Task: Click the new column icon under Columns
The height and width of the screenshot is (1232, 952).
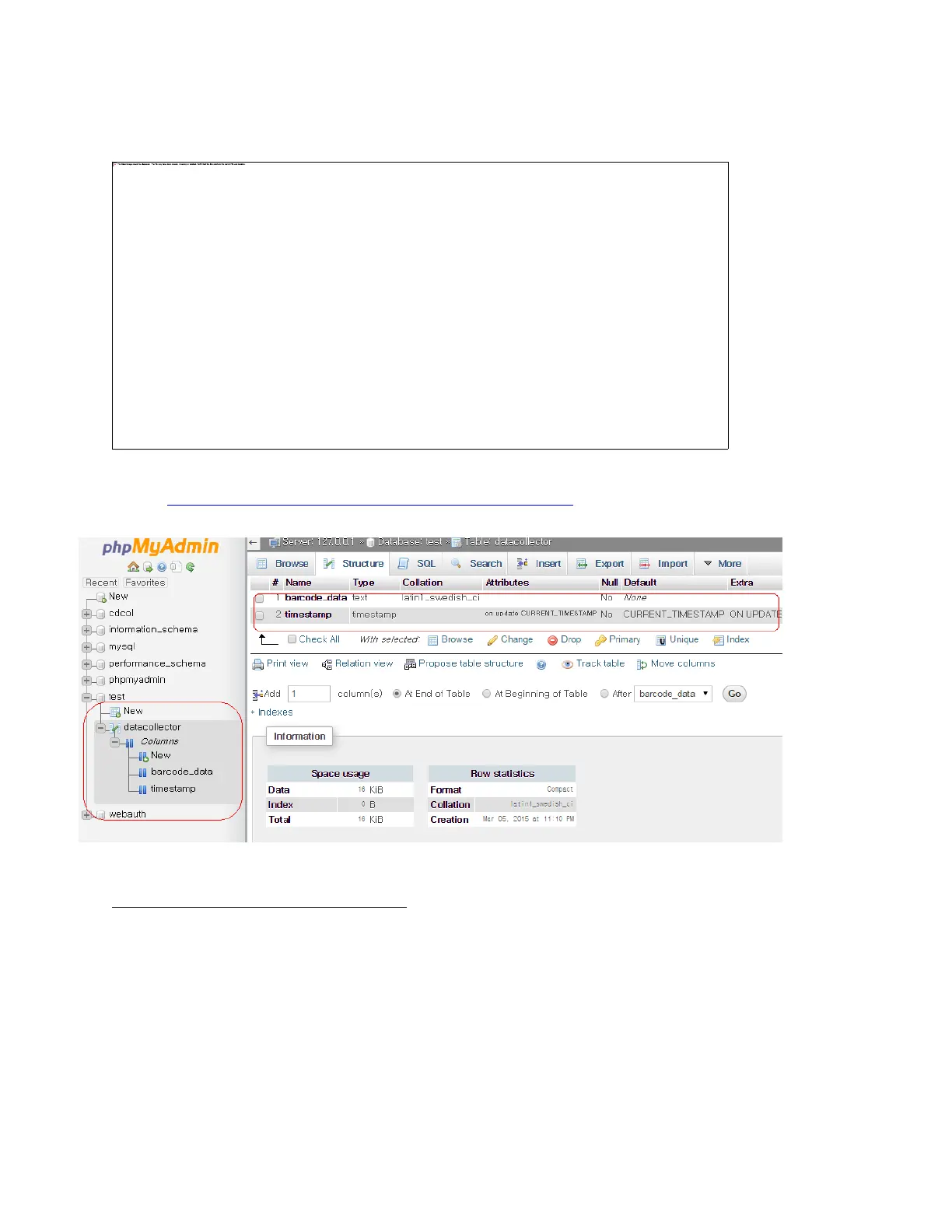Action: (143, 756)
